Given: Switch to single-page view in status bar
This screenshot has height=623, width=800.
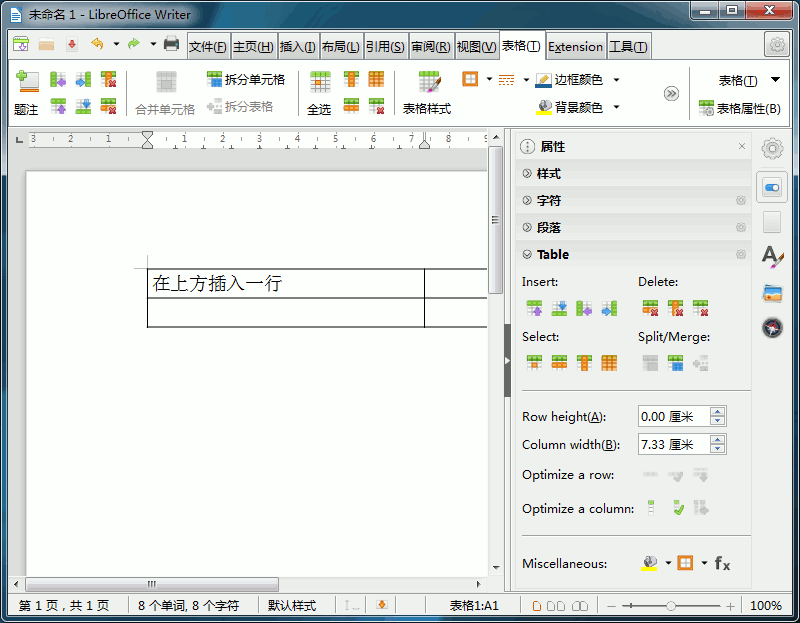Looking at the screenshot, I should coord(537,606).
